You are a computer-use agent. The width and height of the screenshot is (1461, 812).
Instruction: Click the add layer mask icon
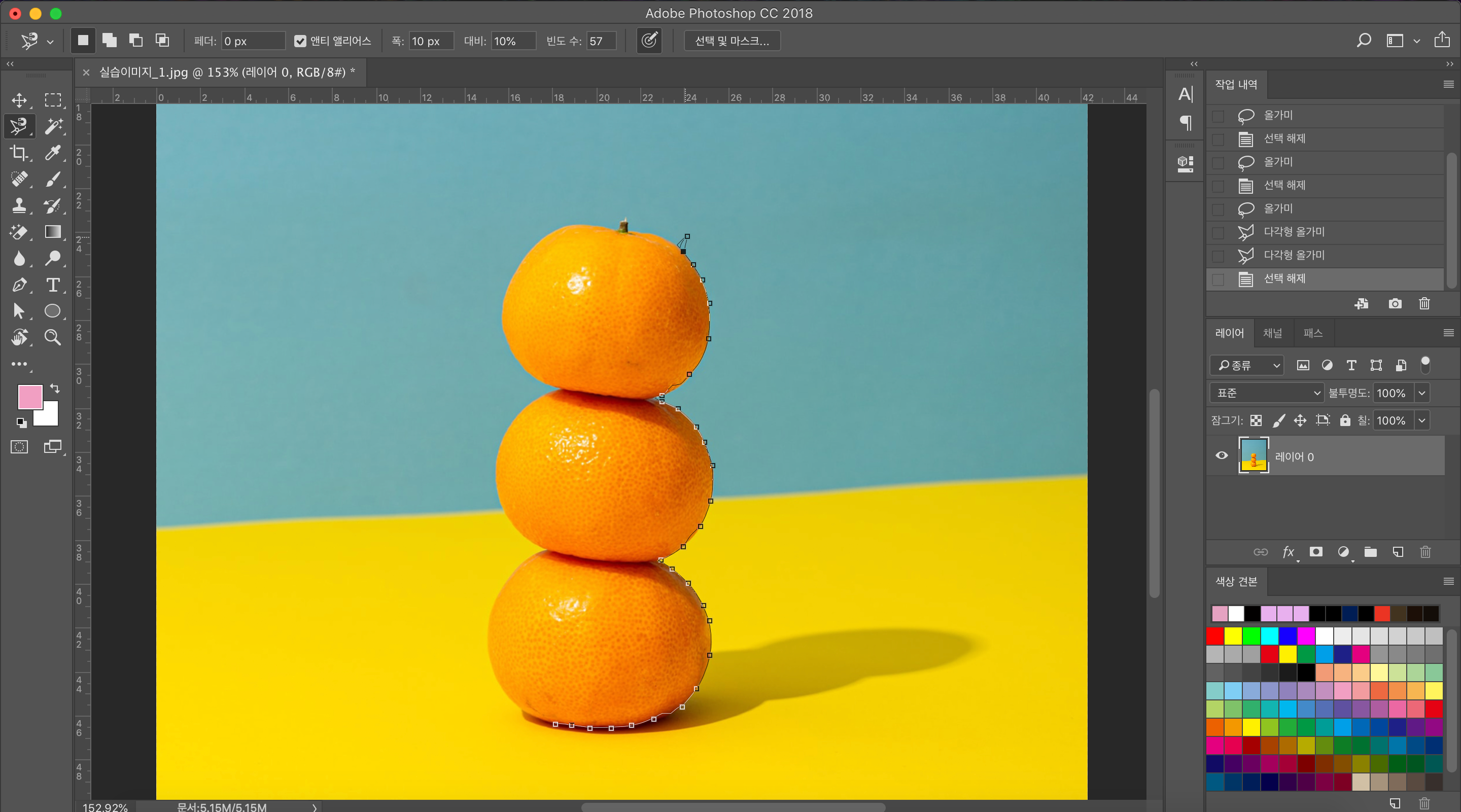tap(1316, 552)
